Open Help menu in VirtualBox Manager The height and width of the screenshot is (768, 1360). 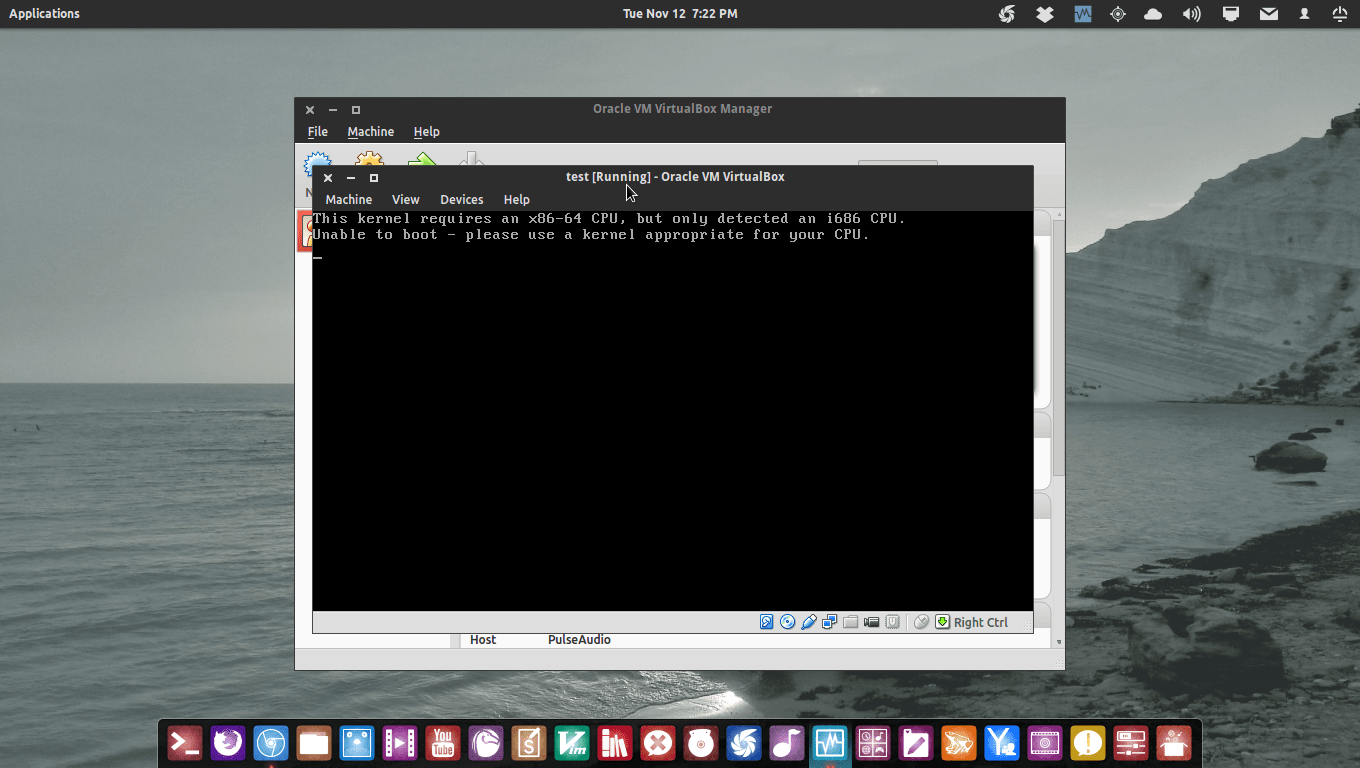pyautogui.click(x=427, y=132)
